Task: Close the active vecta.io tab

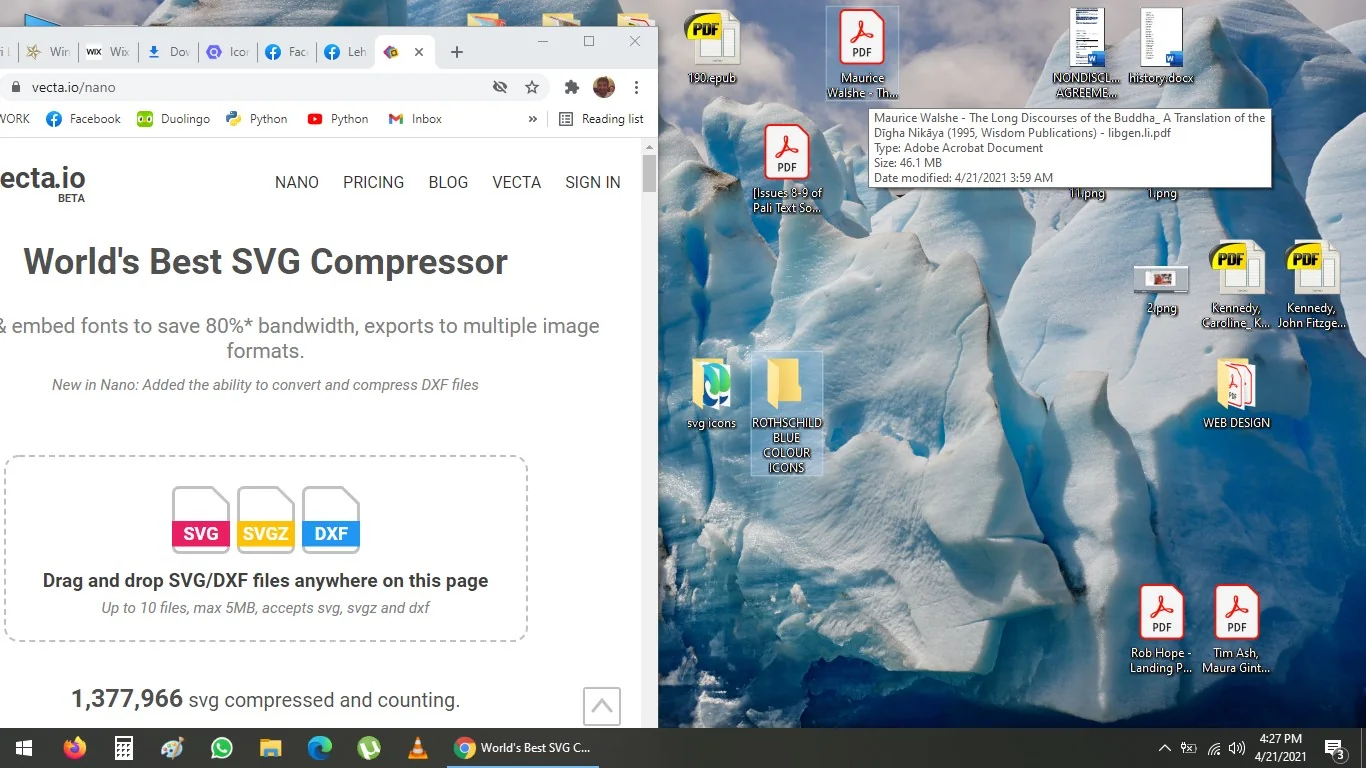Action: [419, 52]
